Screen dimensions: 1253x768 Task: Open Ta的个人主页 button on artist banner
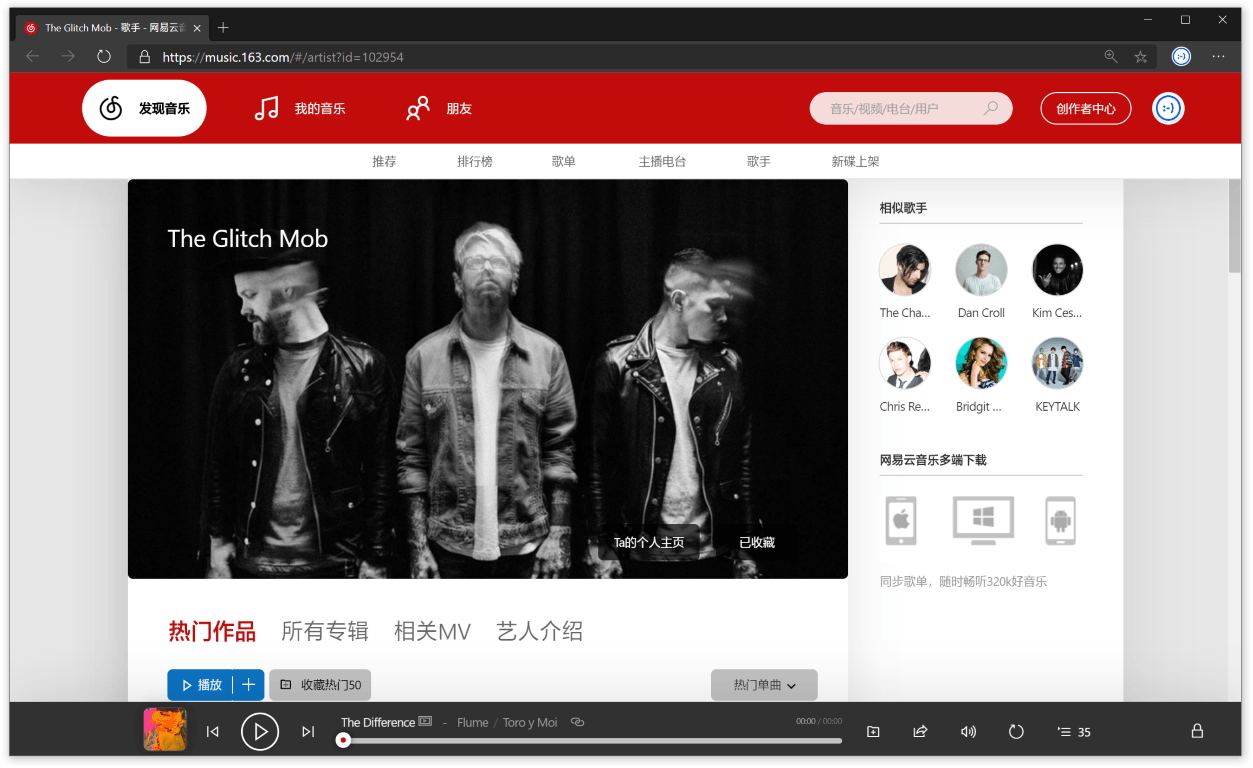coord(649,542)
